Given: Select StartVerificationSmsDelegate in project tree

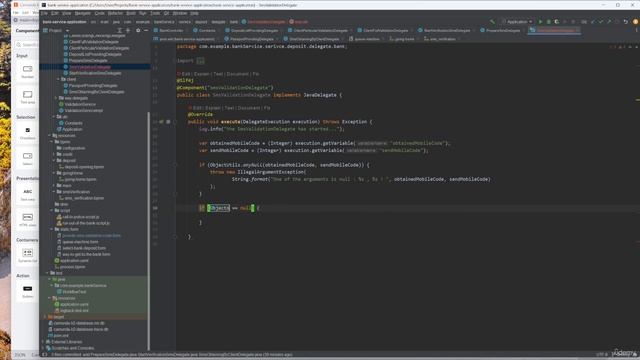Looking at the screenshot, I should [x=95, y=73].
